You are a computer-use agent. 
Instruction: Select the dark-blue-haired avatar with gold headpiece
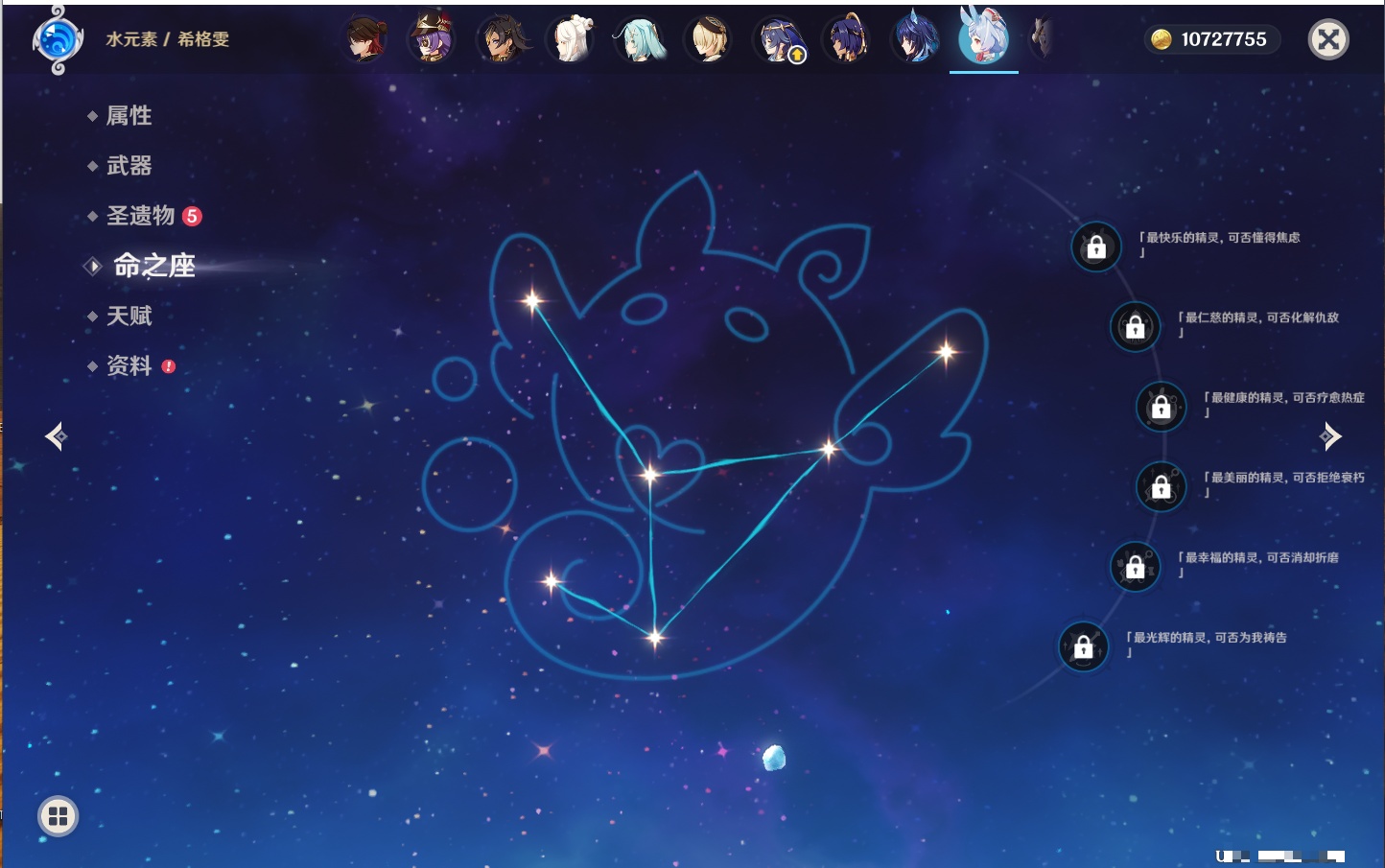(x=847, y=39)
